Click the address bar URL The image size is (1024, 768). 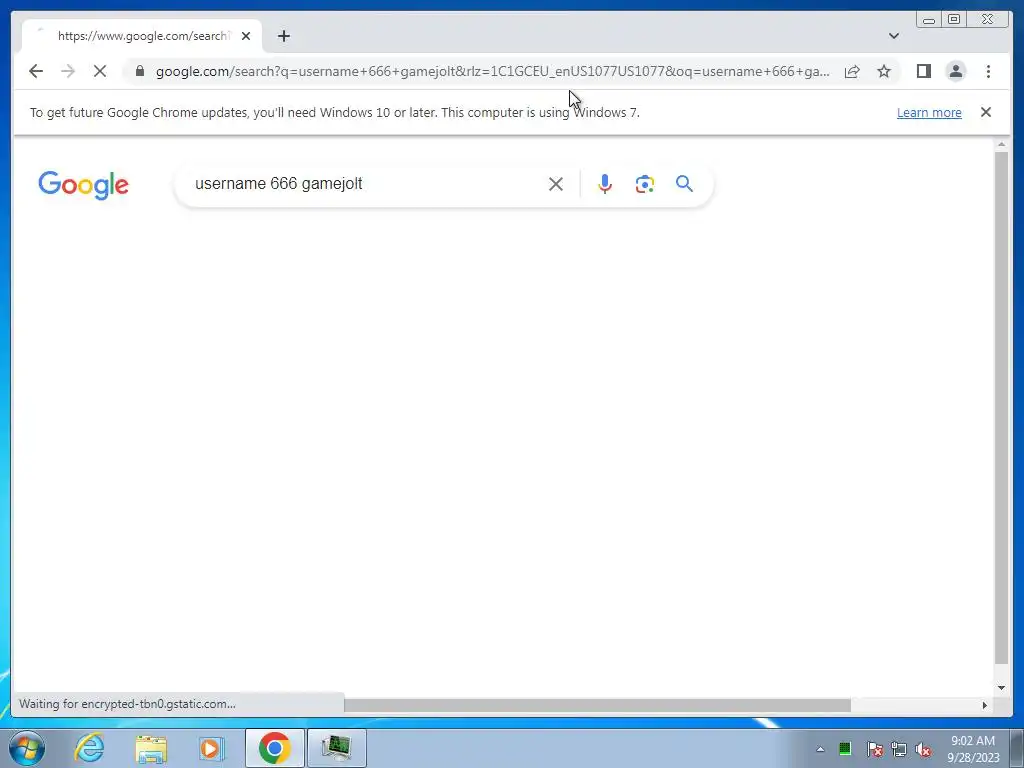[492, 71]
